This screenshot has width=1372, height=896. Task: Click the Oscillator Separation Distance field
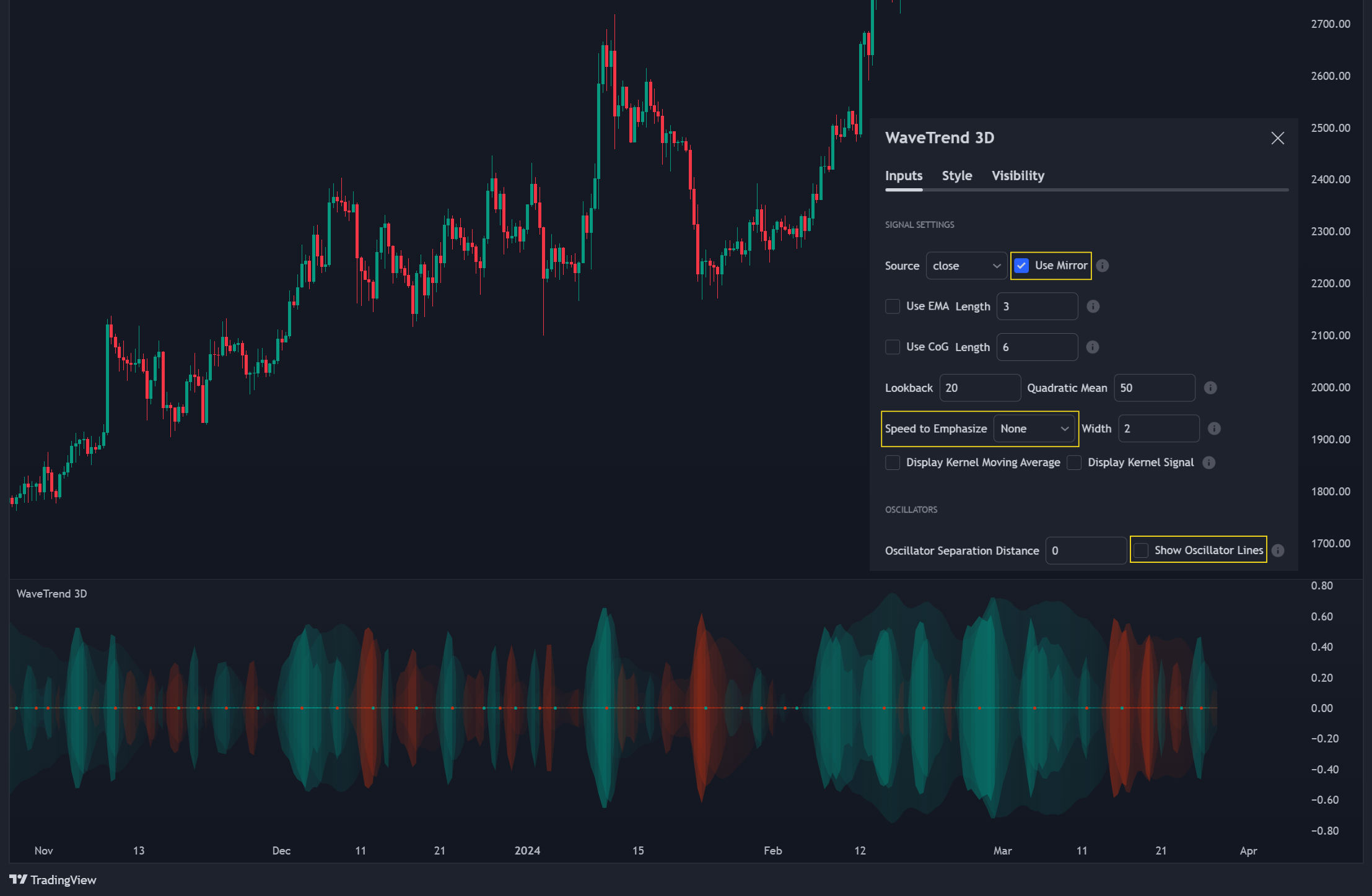click(1085, 550)
